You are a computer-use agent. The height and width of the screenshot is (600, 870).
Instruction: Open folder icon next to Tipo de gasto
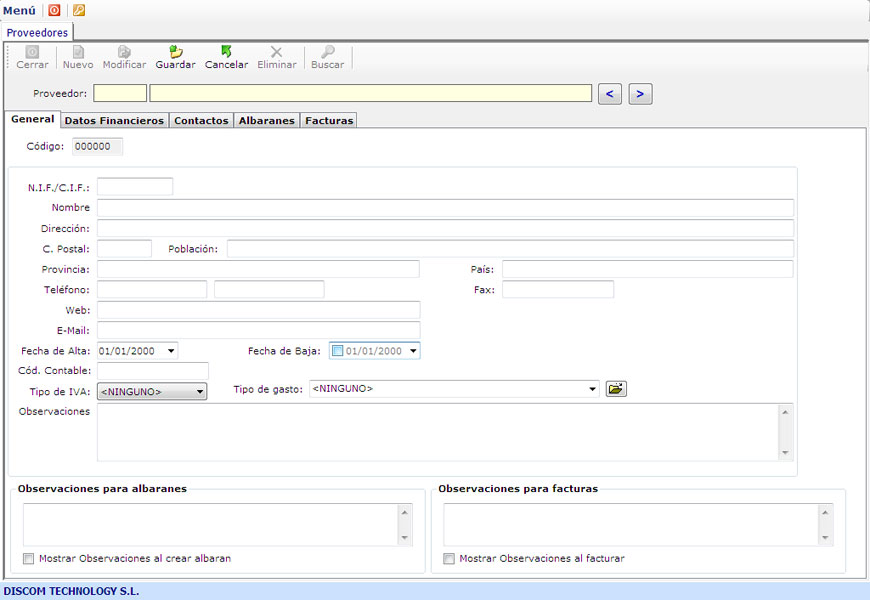click(617, 388)
